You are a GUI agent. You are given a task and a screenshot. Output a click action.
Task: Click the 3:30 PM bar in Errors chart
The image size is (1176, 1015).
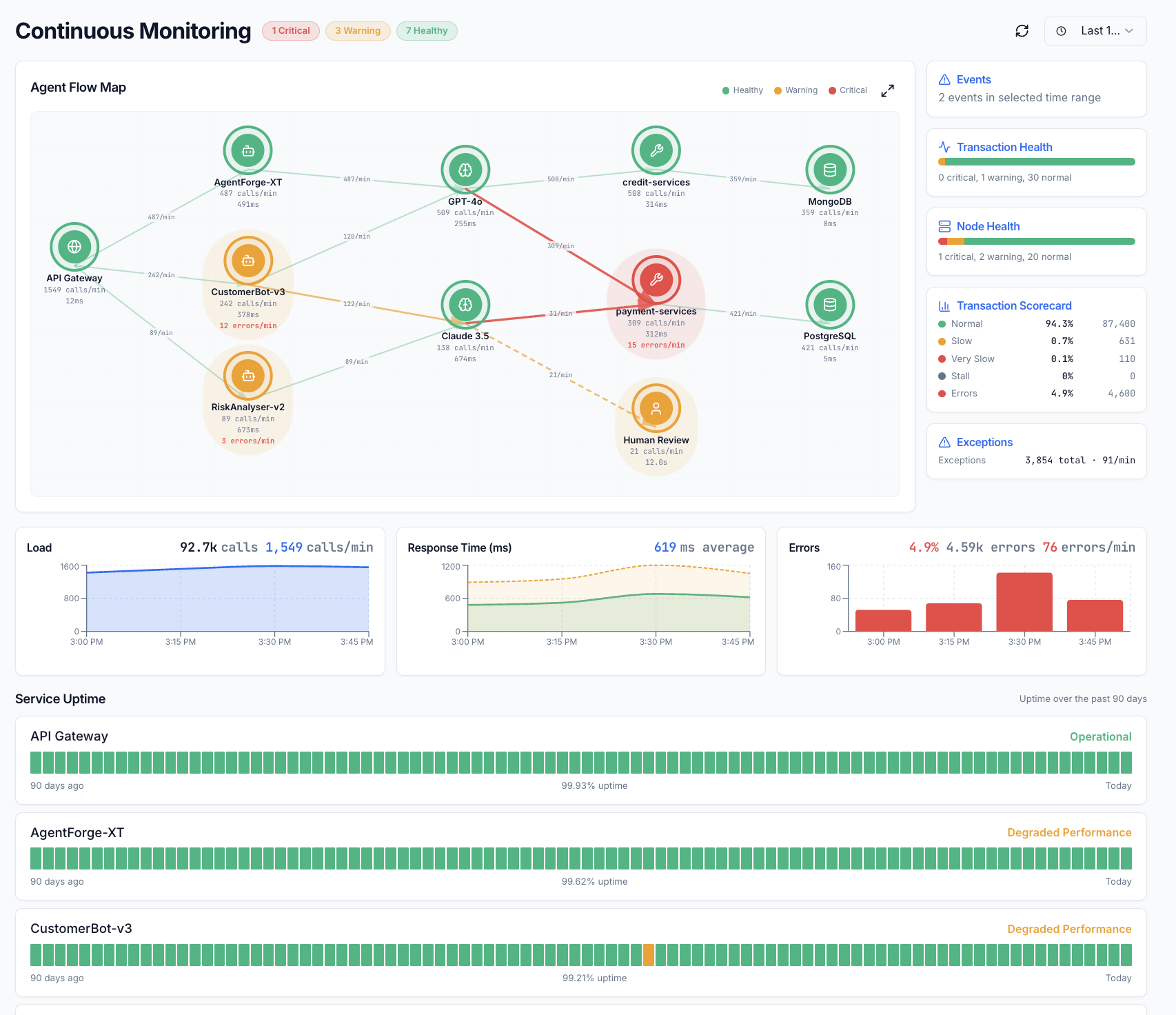tap(1024, 601)
